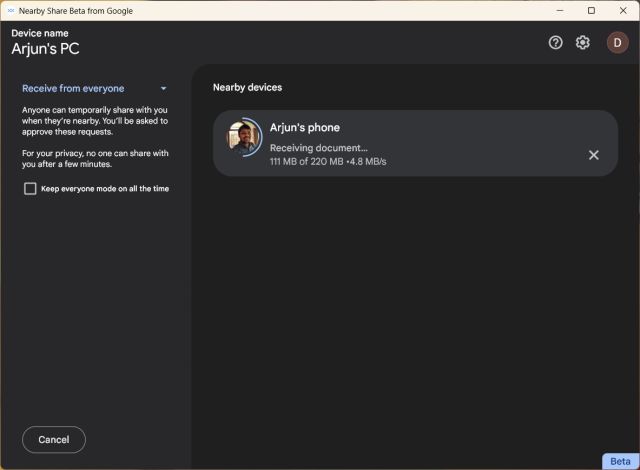Open the help question mark icon
This screenshot has width=640, height=470.
click(x=555, y=42)
